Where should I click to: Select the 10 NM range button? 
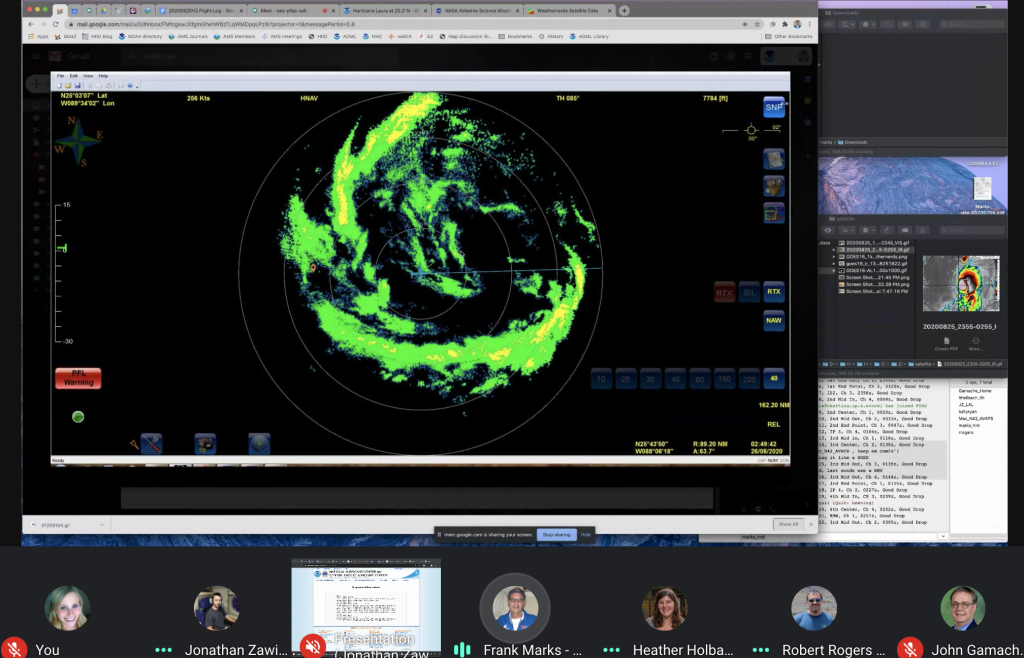(x=601, y=379)
